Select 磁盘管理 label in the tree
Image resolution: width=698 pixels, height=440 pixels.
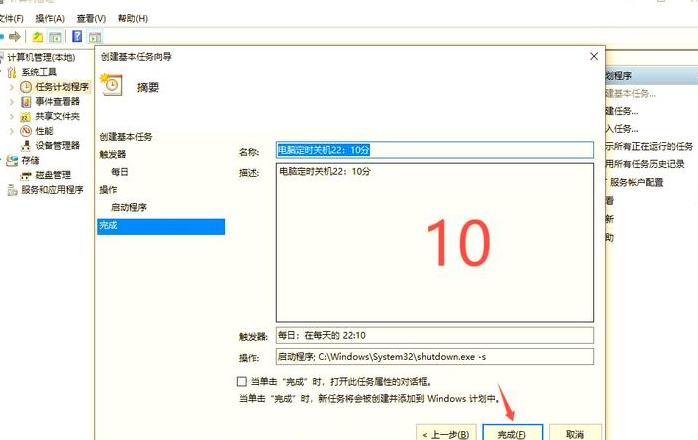pyautogui.click(x=53, y=175)
